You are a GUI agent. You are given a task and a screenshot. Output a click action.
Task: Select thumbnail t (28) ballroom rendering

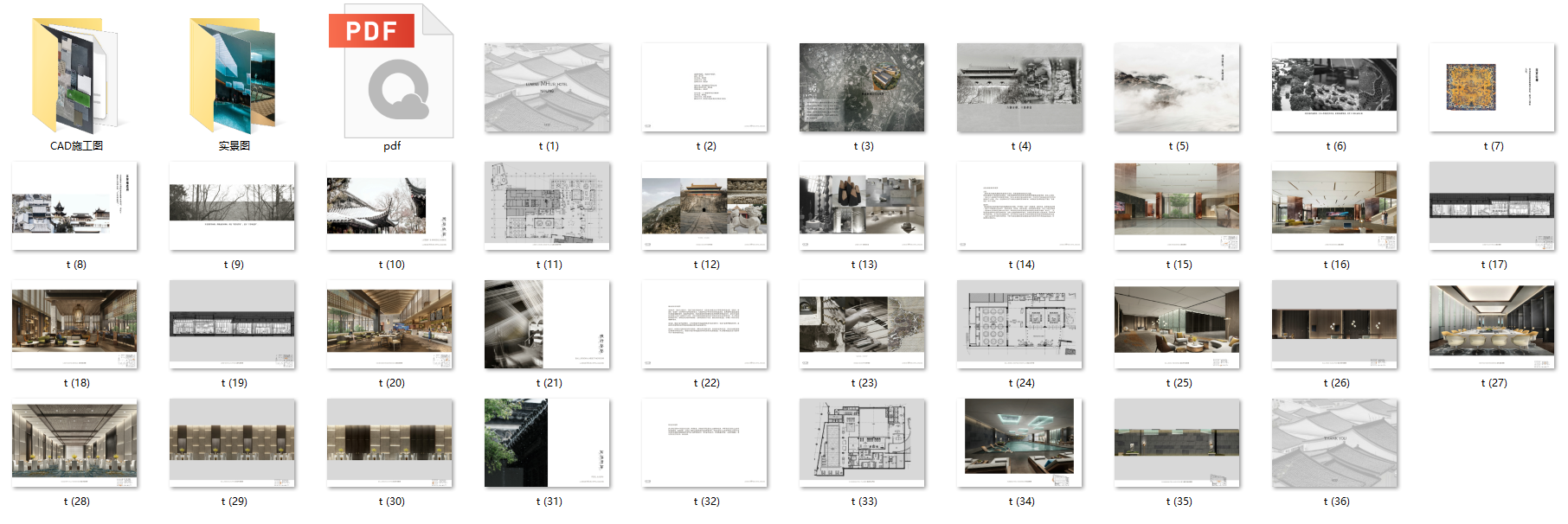tap(74, 443)
